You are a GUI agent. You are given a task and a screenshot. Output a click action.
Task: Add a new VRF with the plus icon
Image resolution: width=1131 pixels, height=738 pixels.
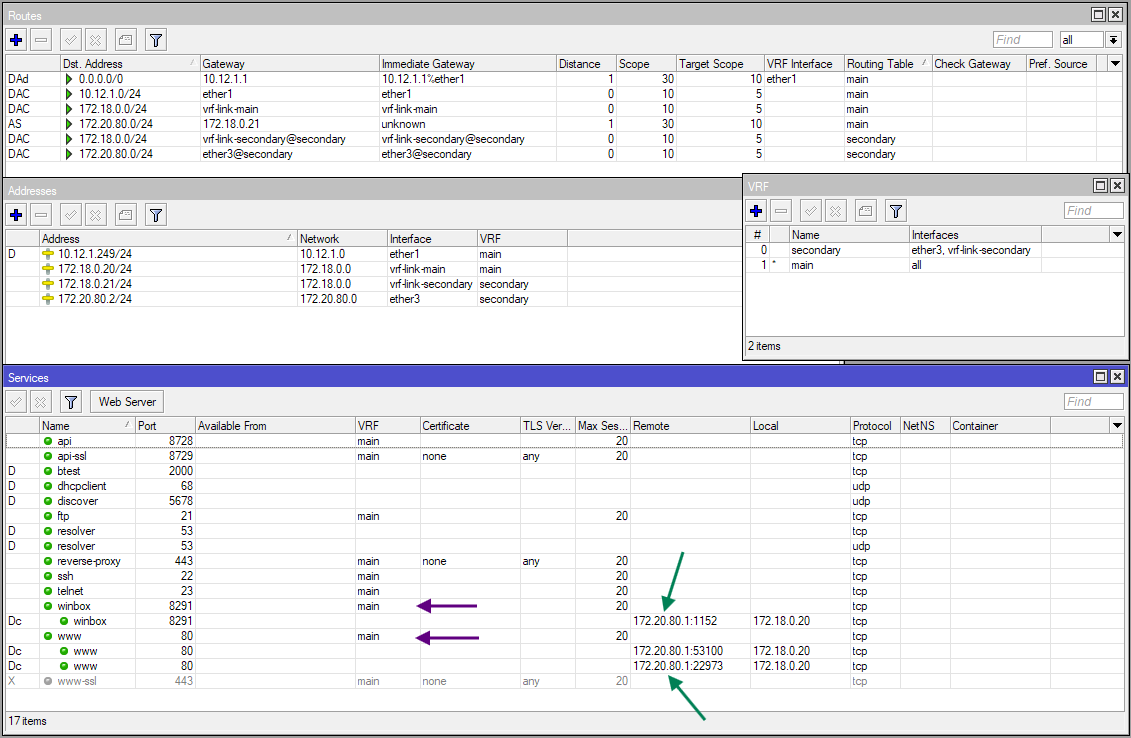click(x=756, y=211)
